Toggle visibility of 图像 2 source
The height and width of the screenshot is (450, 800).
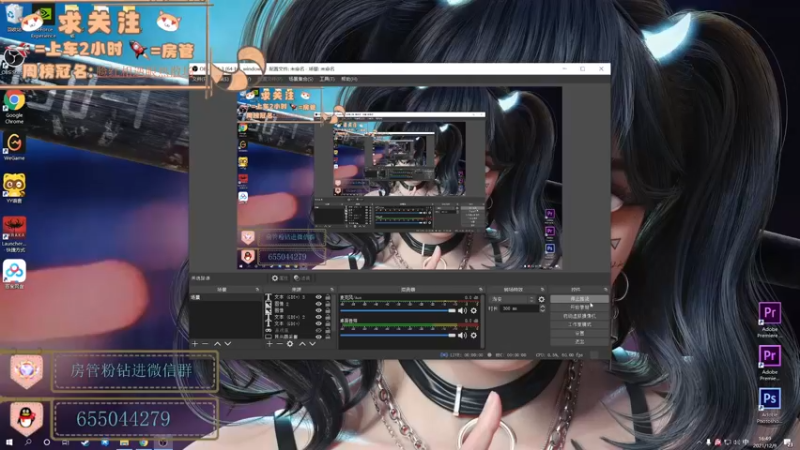(x=319, y=304)
